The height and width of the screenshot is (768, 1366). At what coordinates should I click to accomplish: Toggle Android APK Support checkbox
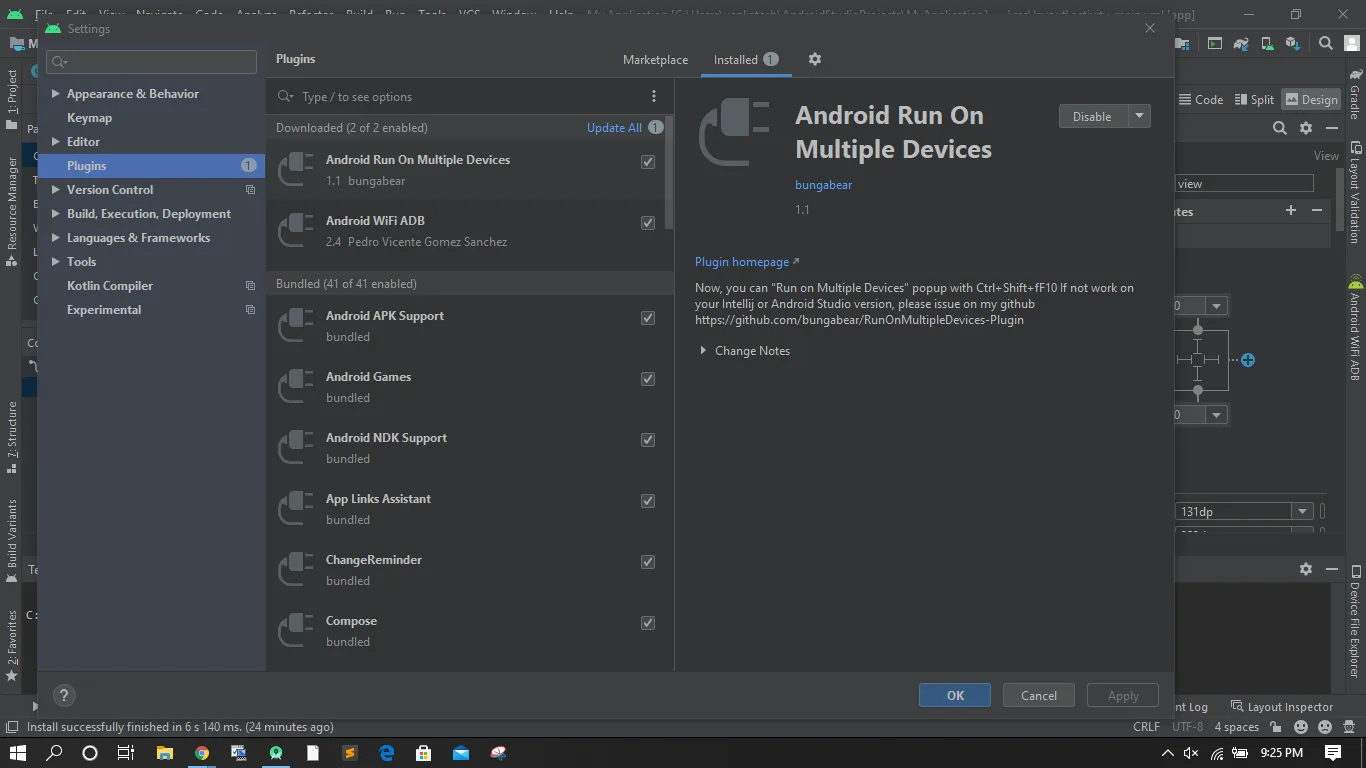648,318
